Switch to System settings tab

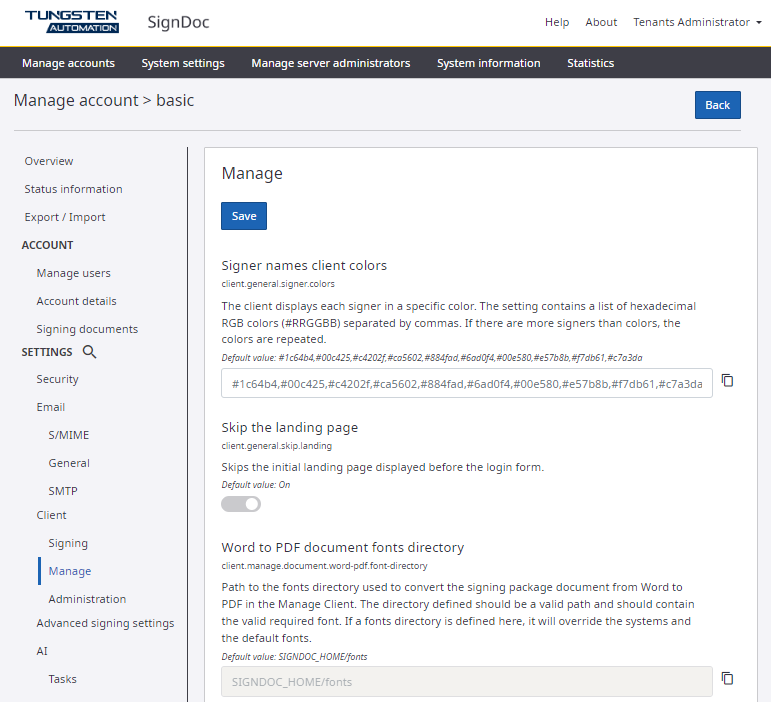click(x=183, y=63)
